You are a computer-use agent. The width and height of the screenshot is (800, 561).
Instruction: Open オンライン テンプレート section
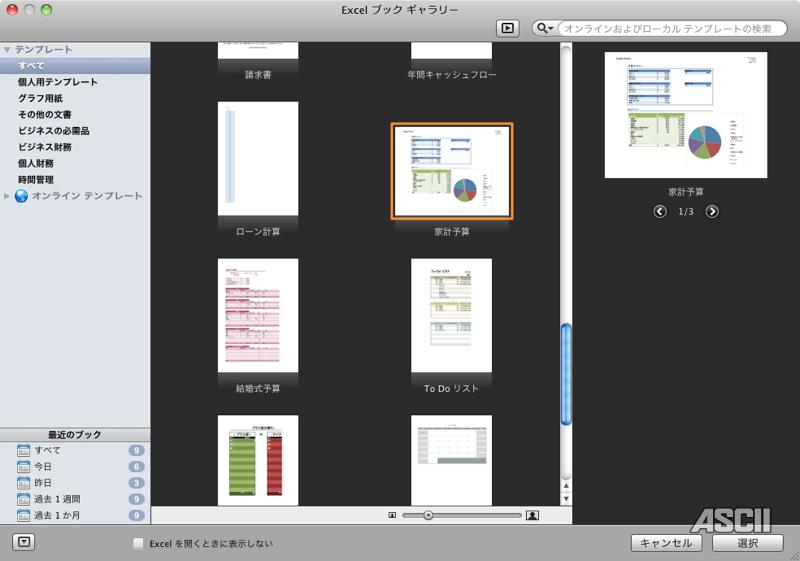87,196
